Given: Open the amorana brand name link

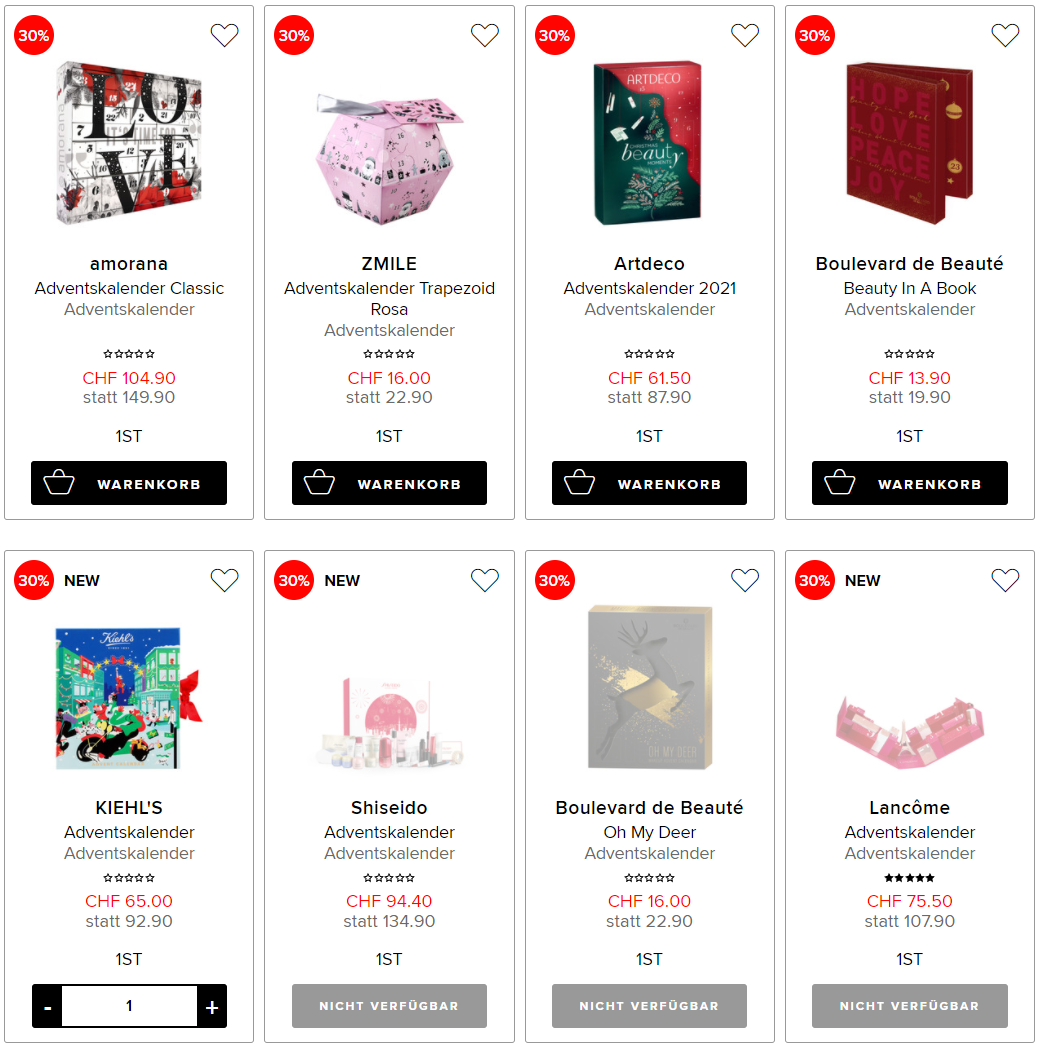Looking at the screenshot, I should (x=129, y=264).
